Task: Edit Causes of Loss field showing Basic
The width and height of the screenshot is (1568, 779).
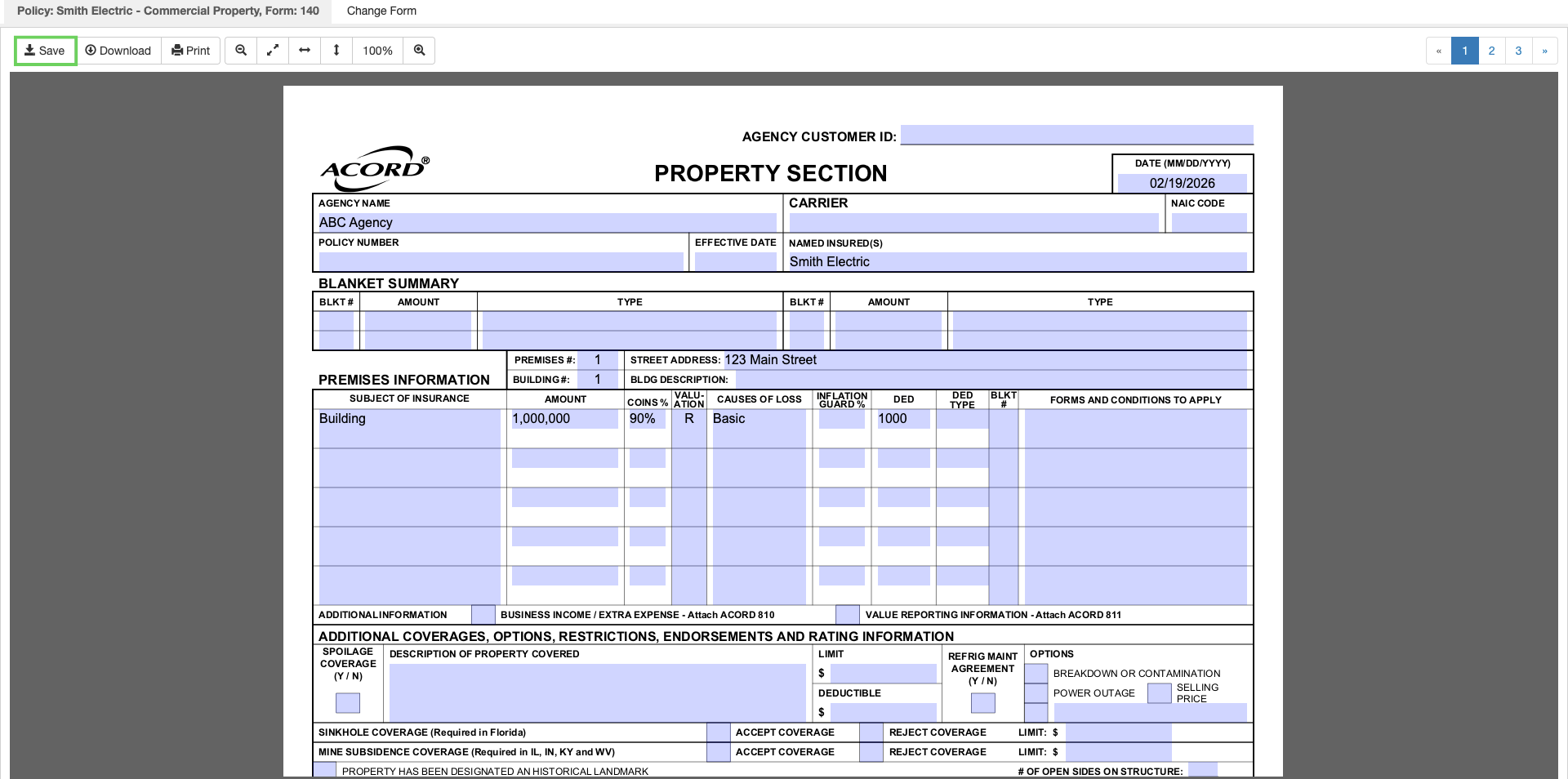Action: pyautogui.click(x=759, y=428)
